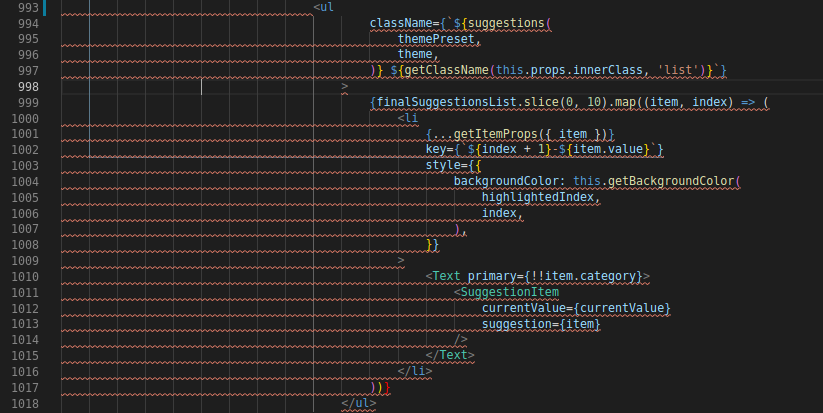Image resolution: width=823 pixels, height=413 pixels.
Task: Click the opening <li tag
Action: click(408, 118)
